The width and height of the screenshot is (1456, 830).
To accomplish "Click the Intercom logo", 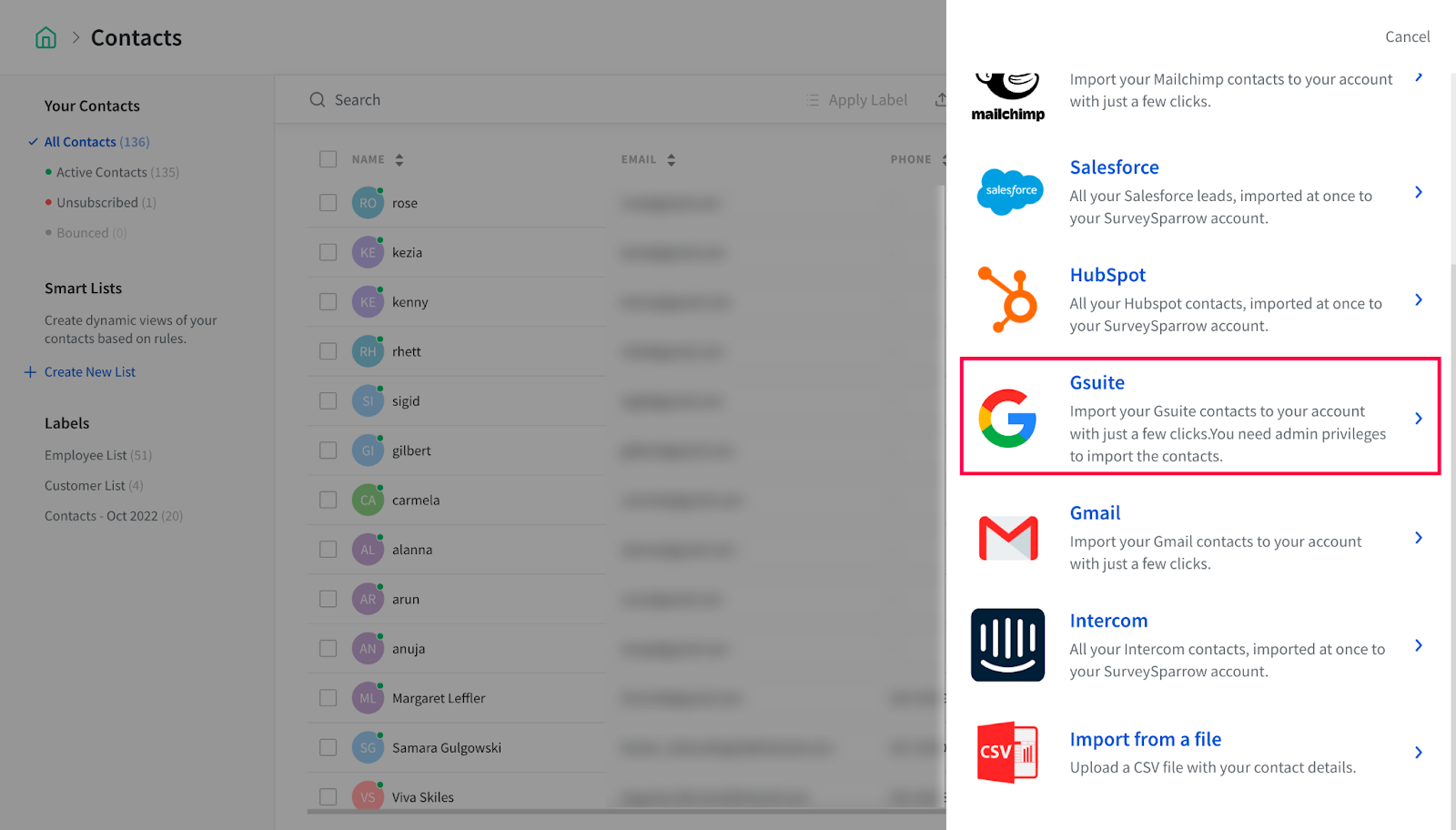I will 1008,645.
